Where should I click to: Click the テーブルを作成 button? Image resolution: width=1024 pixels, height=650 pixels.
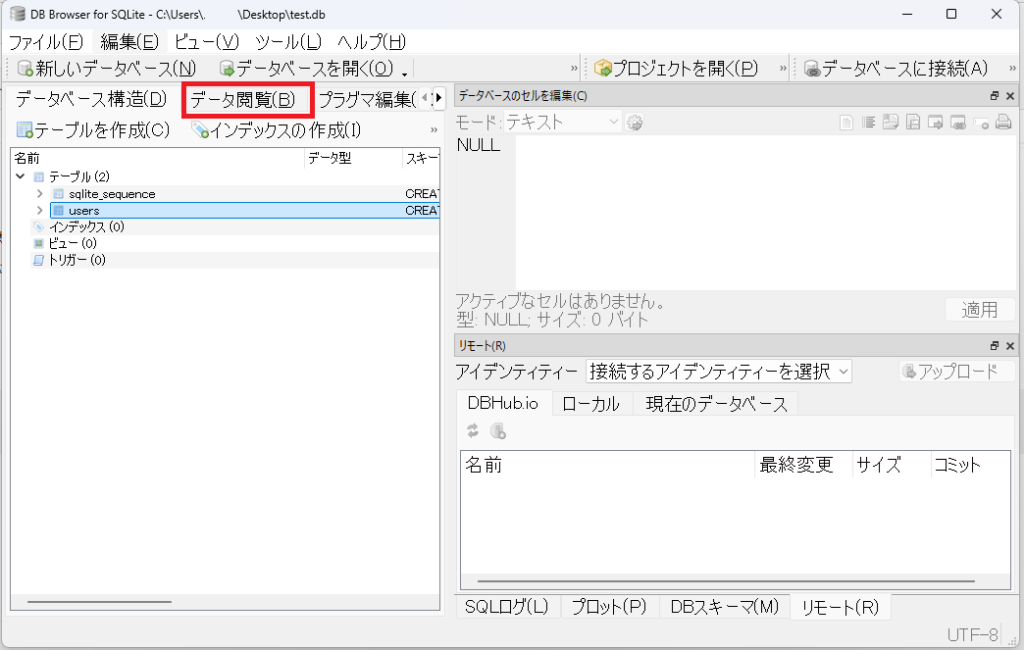93,130
